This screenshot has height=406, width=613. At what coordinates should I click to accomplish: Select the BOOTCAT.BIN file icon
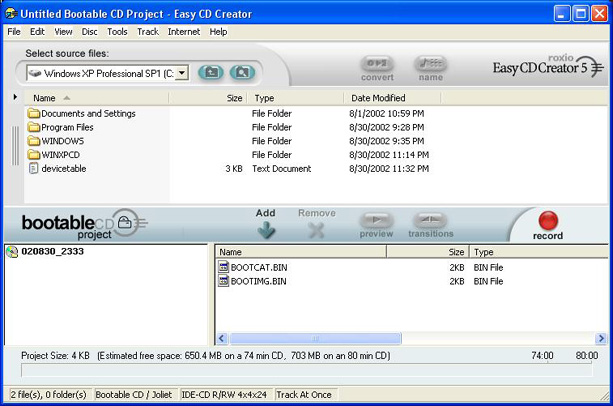[x=223, y=267]
